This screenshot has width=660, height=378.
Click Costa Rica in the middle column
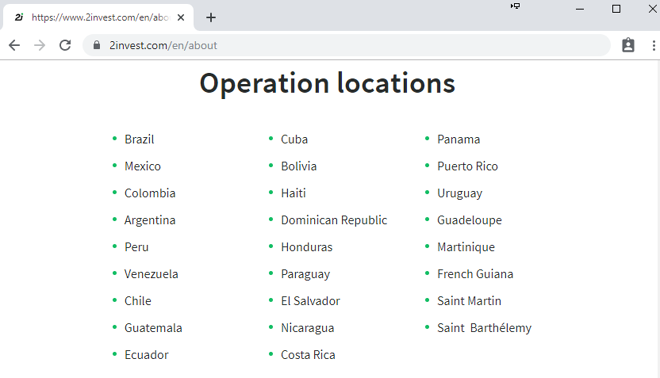tap(308, 355)
